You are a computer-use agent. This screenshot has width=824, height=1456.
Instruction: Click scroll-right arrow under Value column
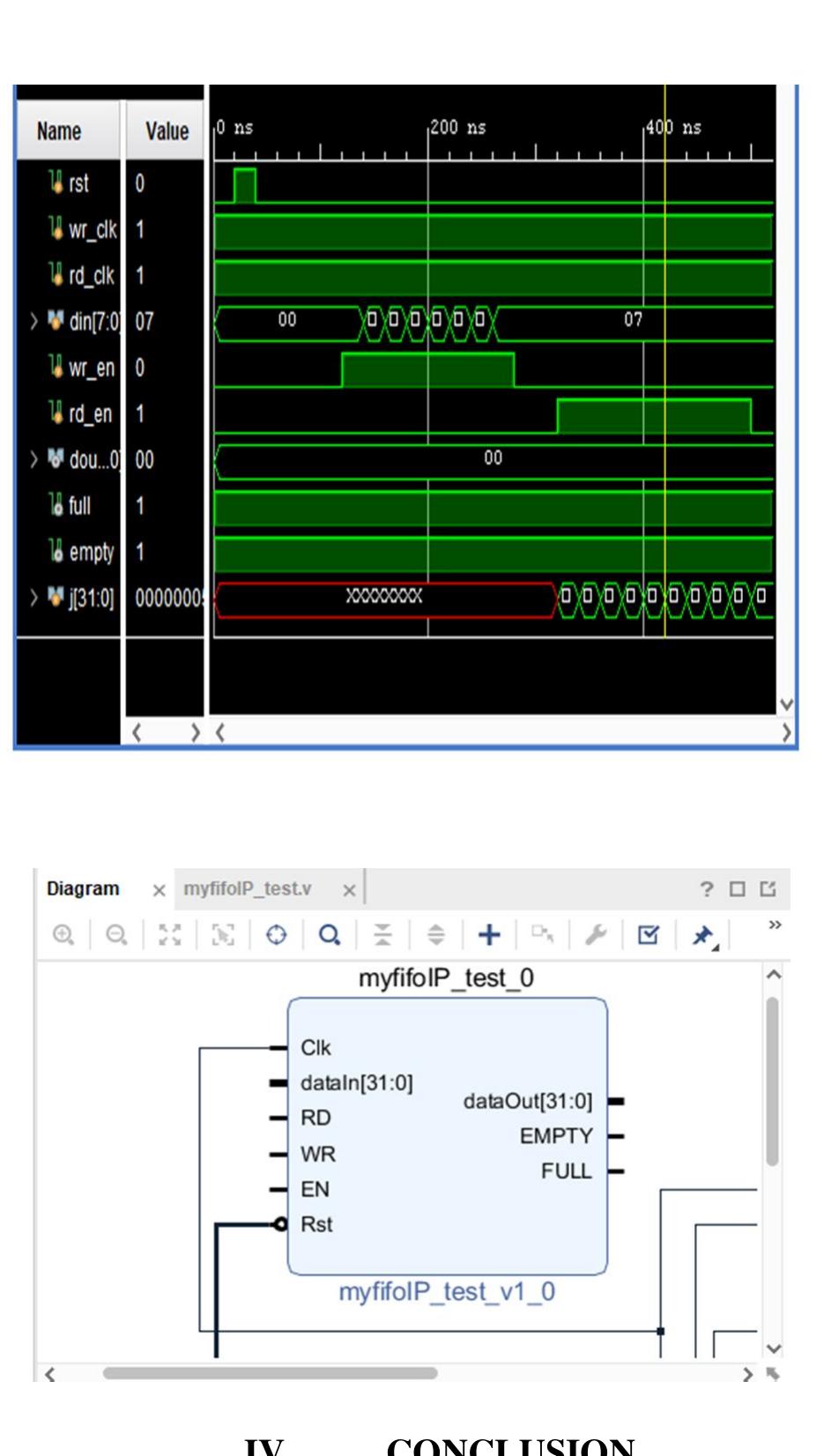point(196,732)
